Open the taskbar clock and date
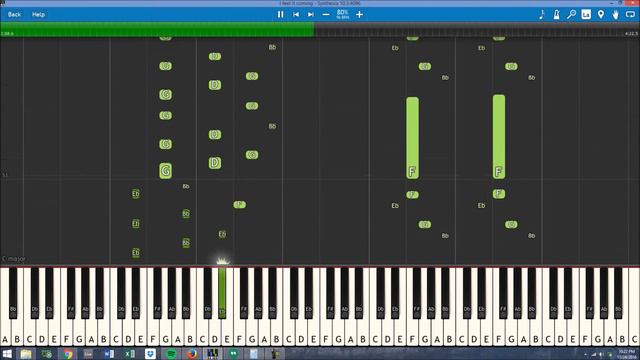640x360 pixels. (x=626, y=354)
